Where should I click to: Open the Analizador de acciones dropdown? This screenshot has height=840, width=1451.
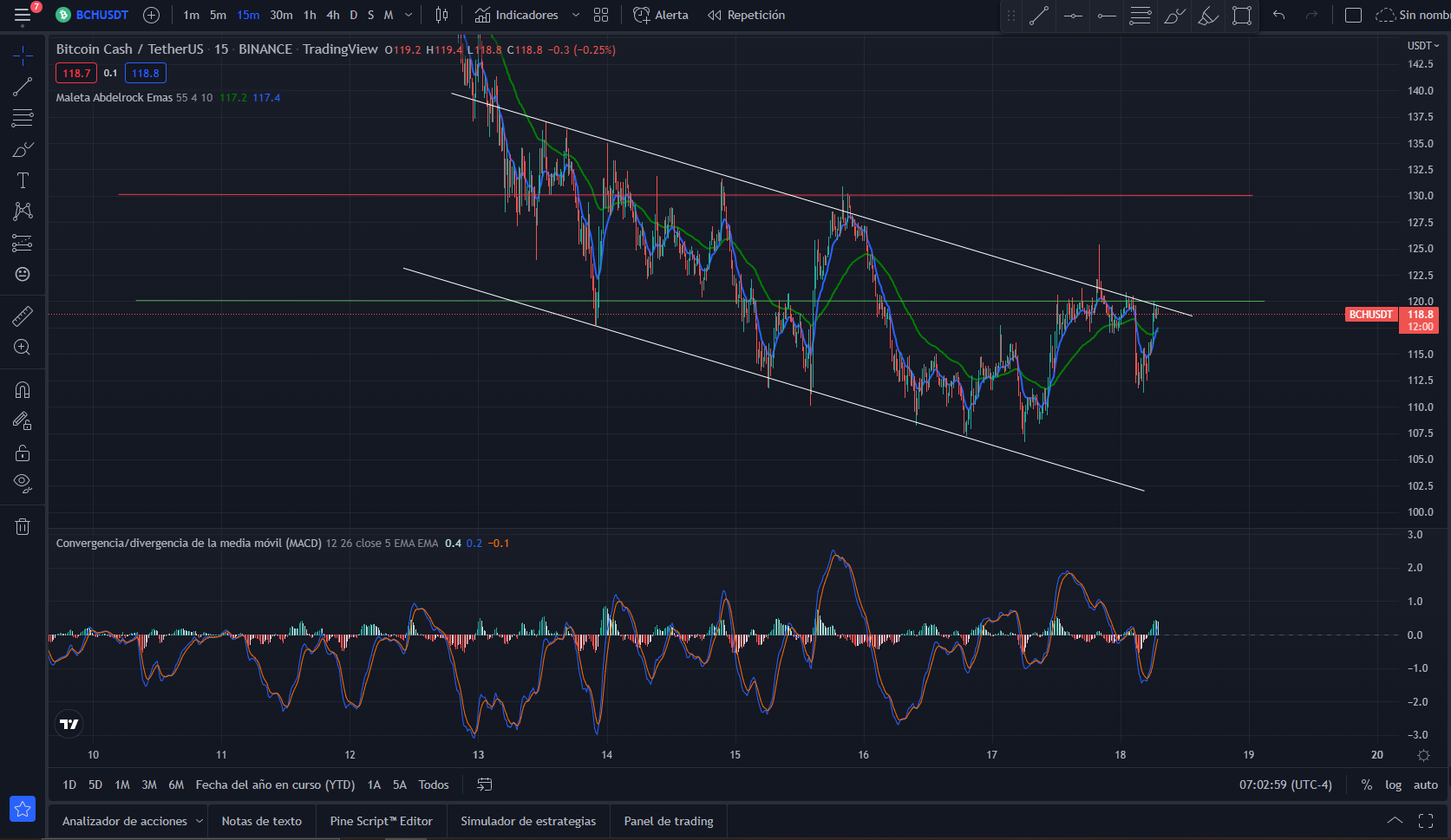199,821
